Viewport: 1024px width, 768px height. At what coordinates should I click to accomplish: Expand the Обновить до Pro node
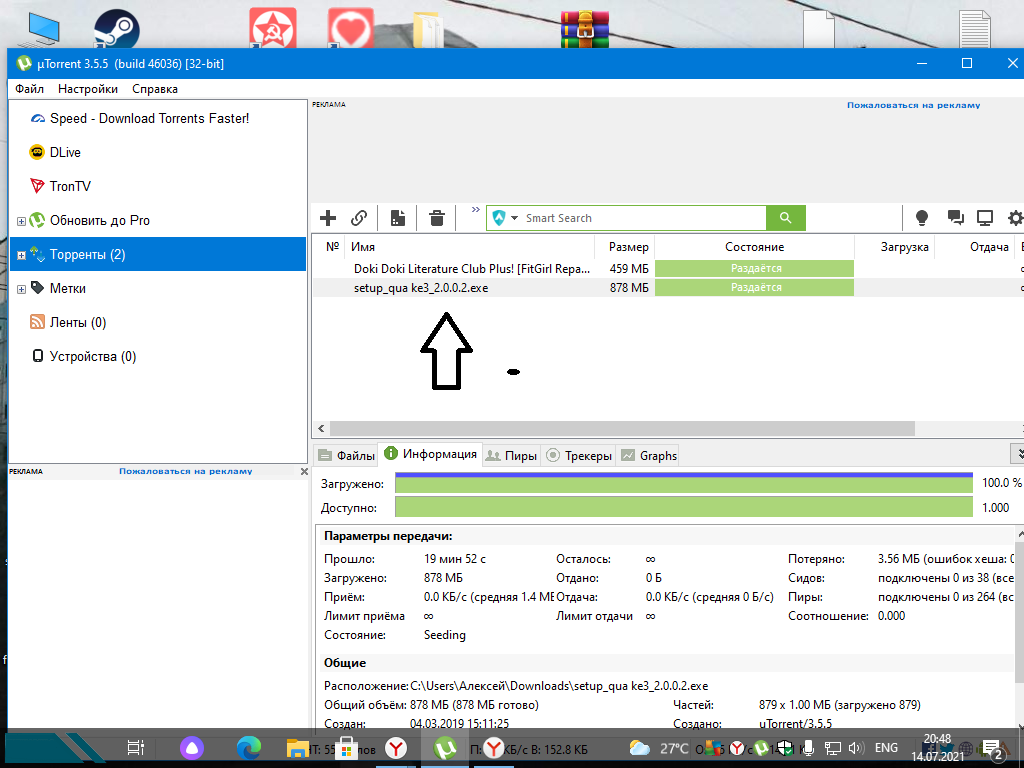21,221
